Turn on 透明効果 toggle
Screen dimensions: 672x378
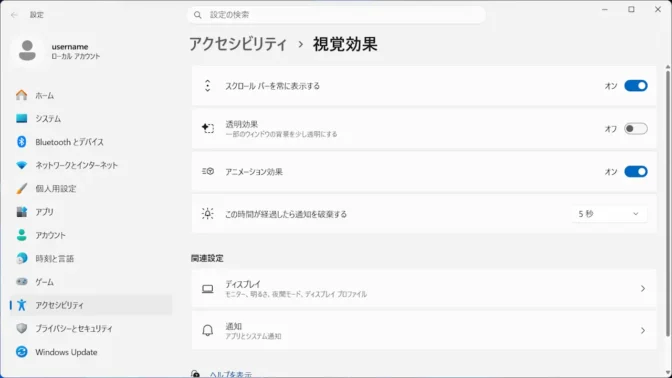tap(636, 129)
